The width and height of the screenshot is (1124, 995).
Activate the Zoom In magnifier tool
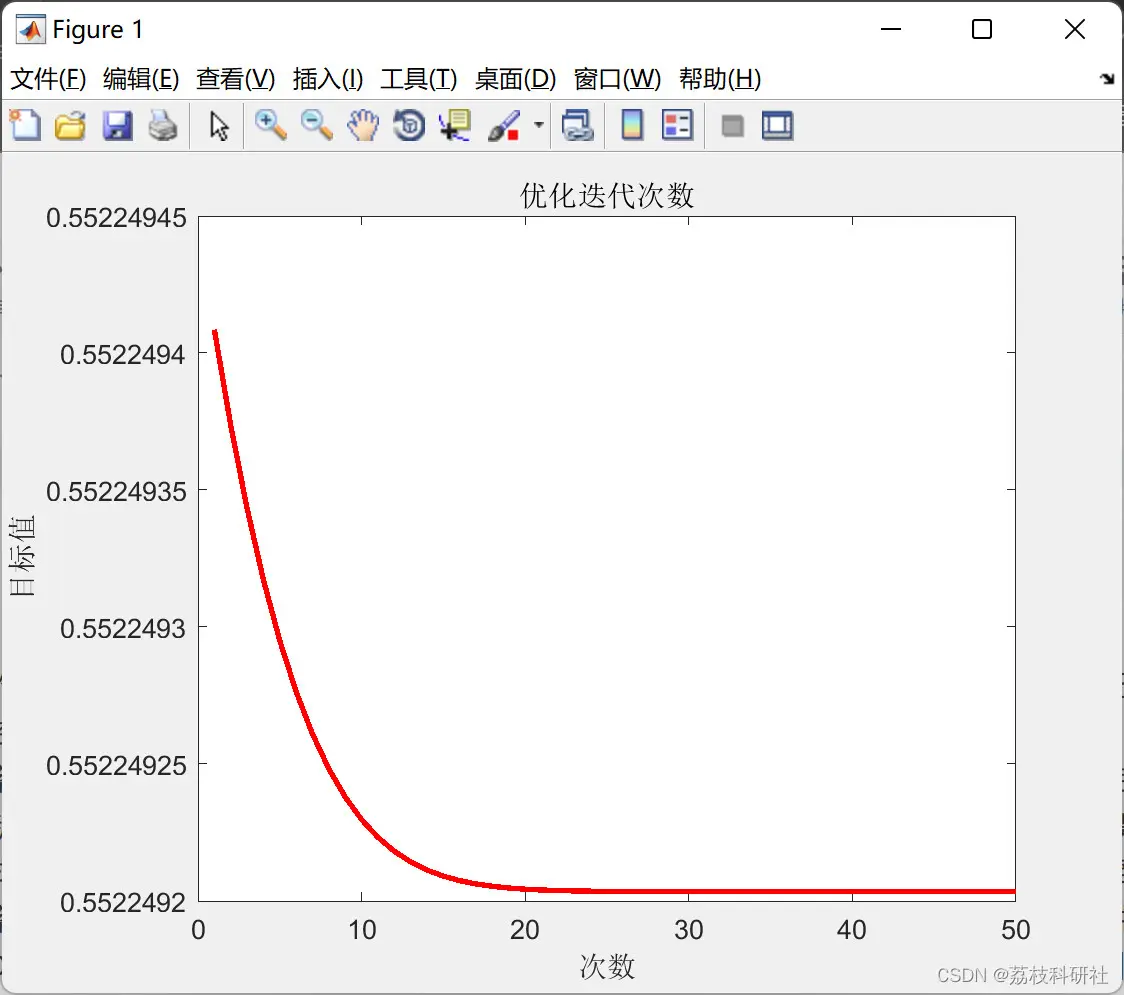pyautogui.click(x=271, y=125)
